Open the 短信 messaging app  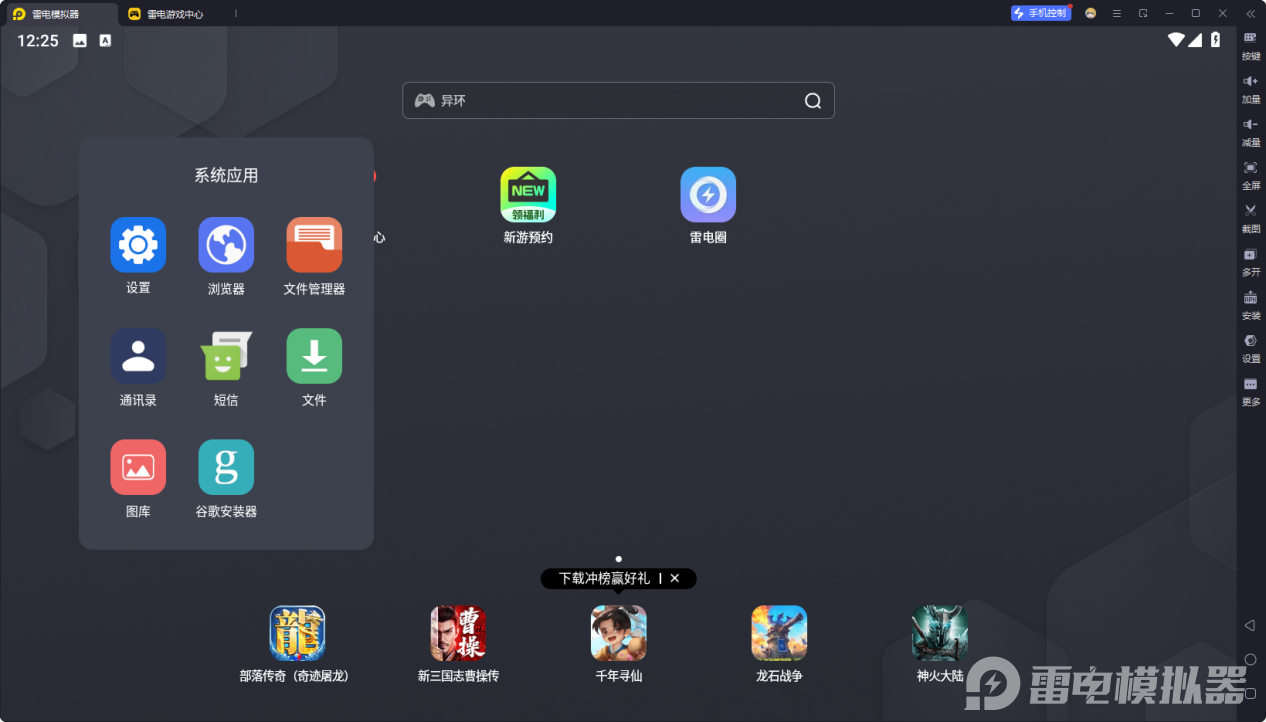(x=226, y=356)
